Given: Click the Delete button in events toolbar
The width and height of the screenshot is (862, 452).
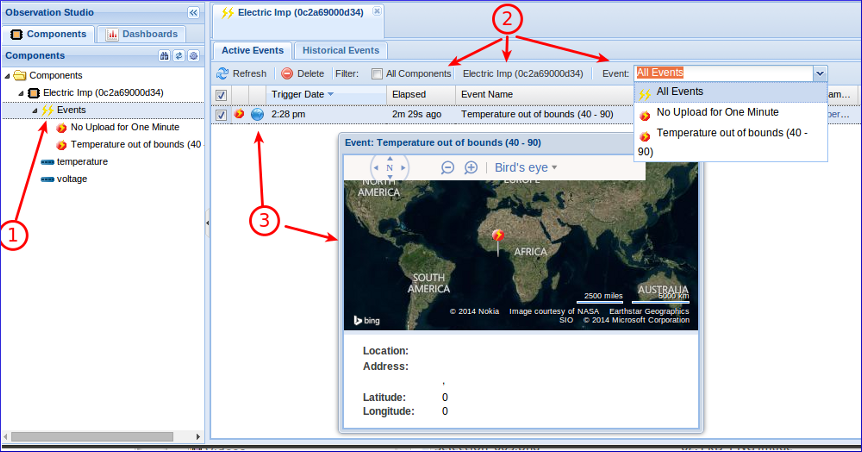Looking at the screenshot, I should point(302,73).
